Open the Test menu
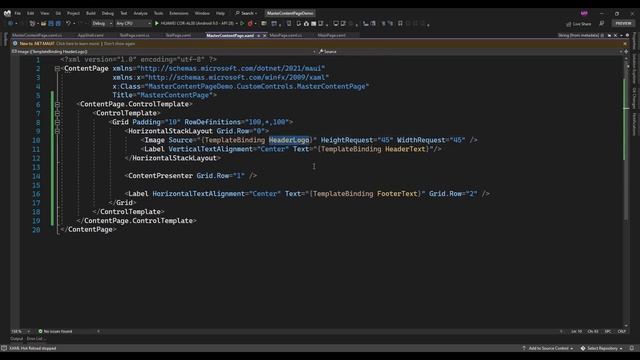This screenshot has width=640, height=360. pyautogui.click(x=124, y=13)
